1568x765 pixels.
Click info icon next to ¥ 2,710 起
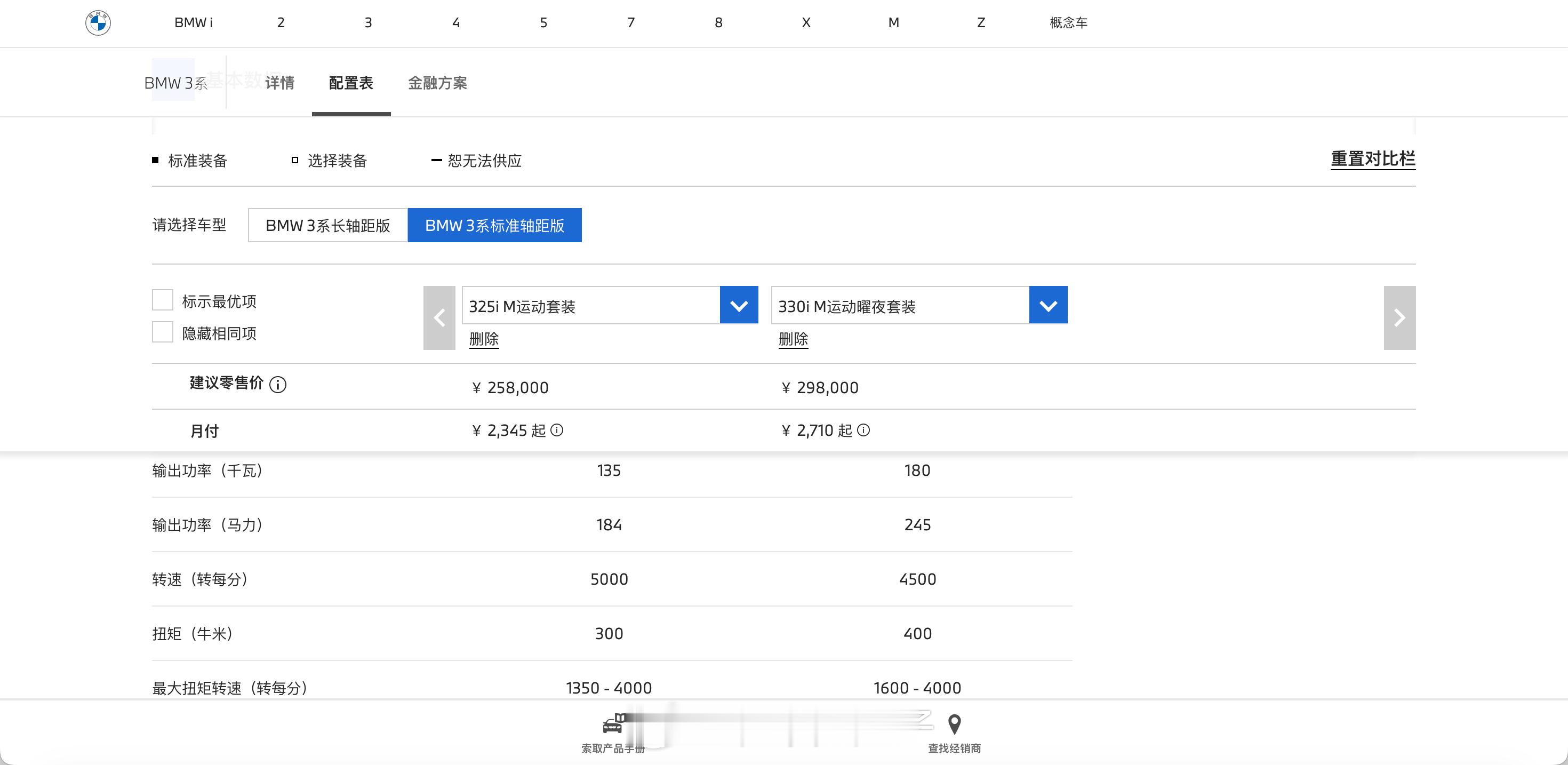click(x=863, y=431)
